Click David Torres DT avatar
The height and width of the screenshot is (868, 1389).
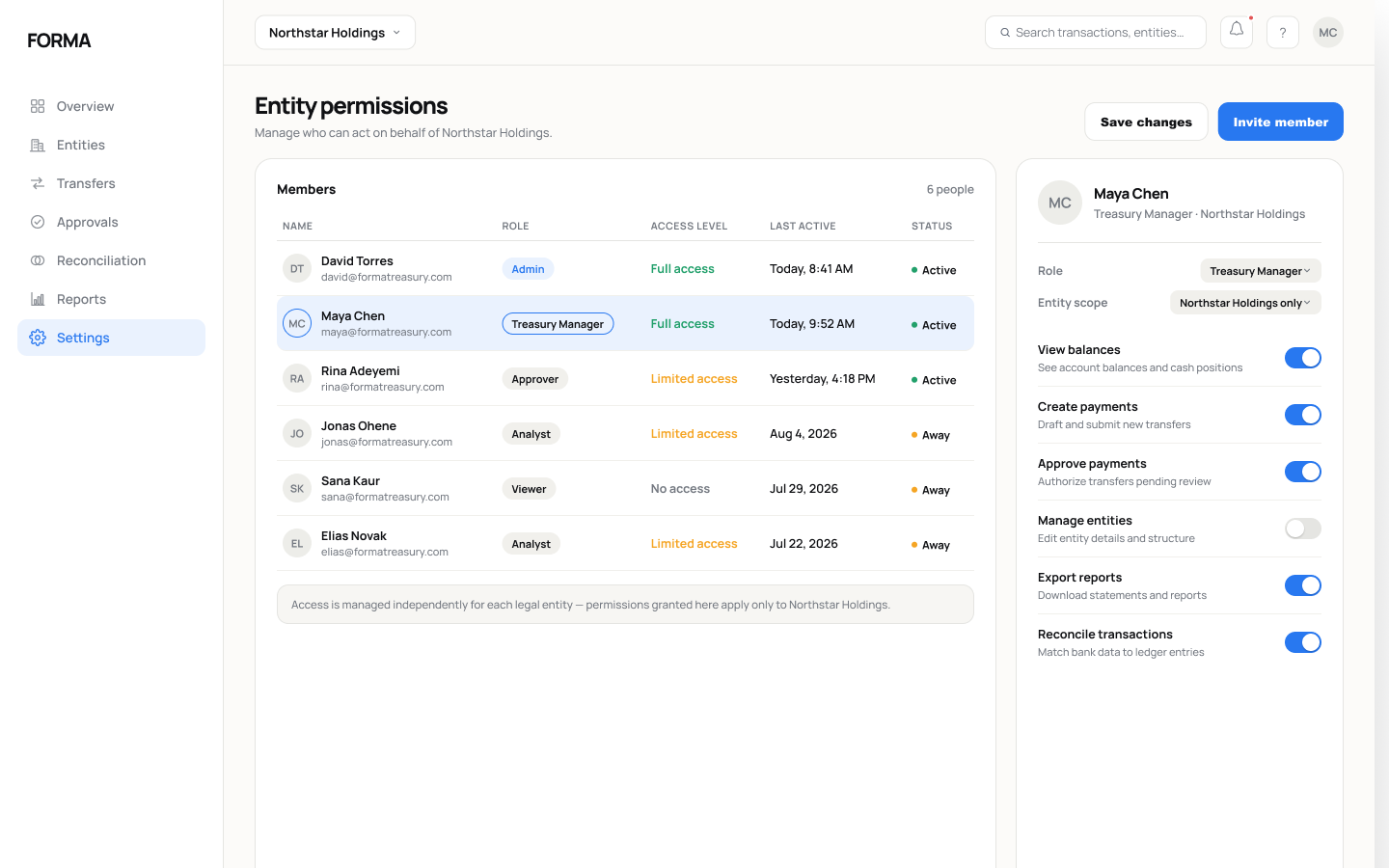(297, 269)
